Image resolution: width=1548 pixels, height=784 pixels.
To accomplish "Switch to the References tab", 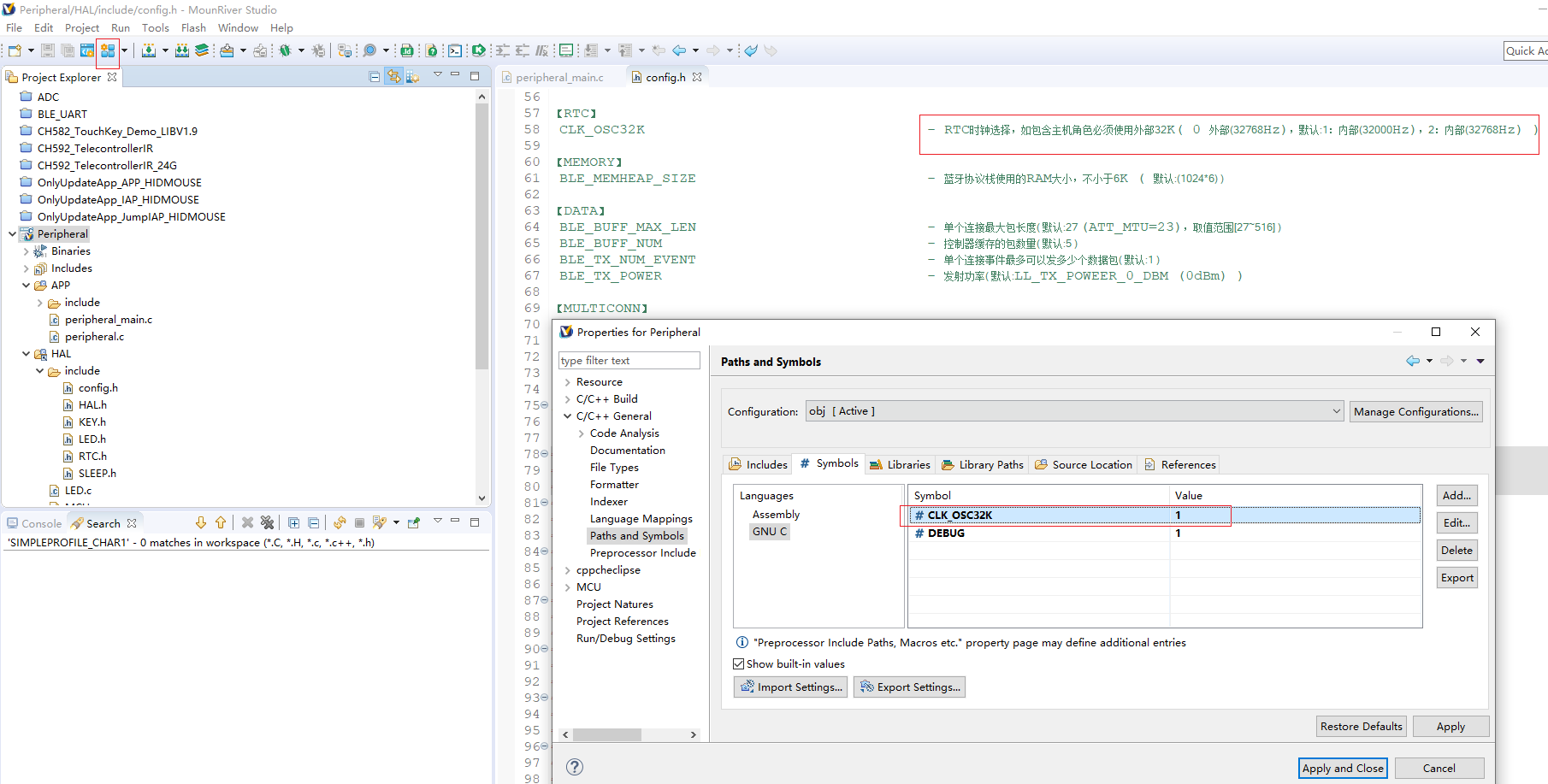I will click(1179, 464).
